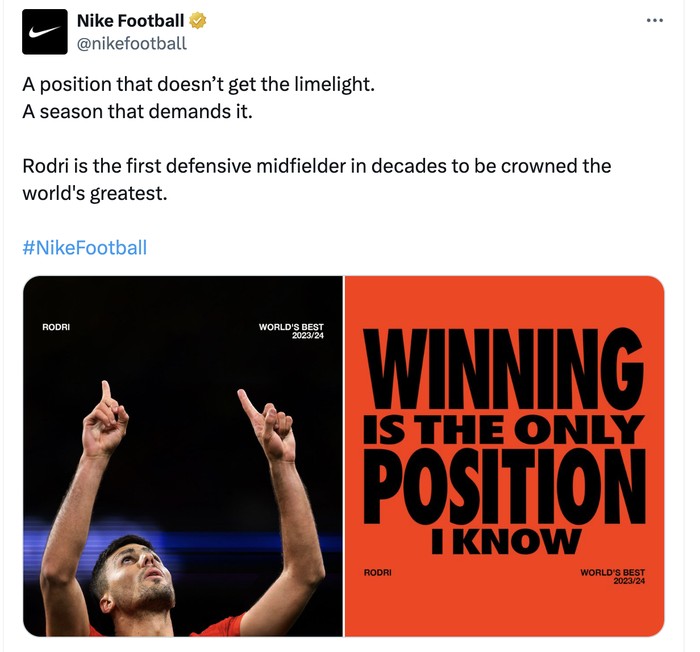This screenshot has height=652, width=700.
Task: Click the text 'A season that demands it.'
Action: (138, 110)
